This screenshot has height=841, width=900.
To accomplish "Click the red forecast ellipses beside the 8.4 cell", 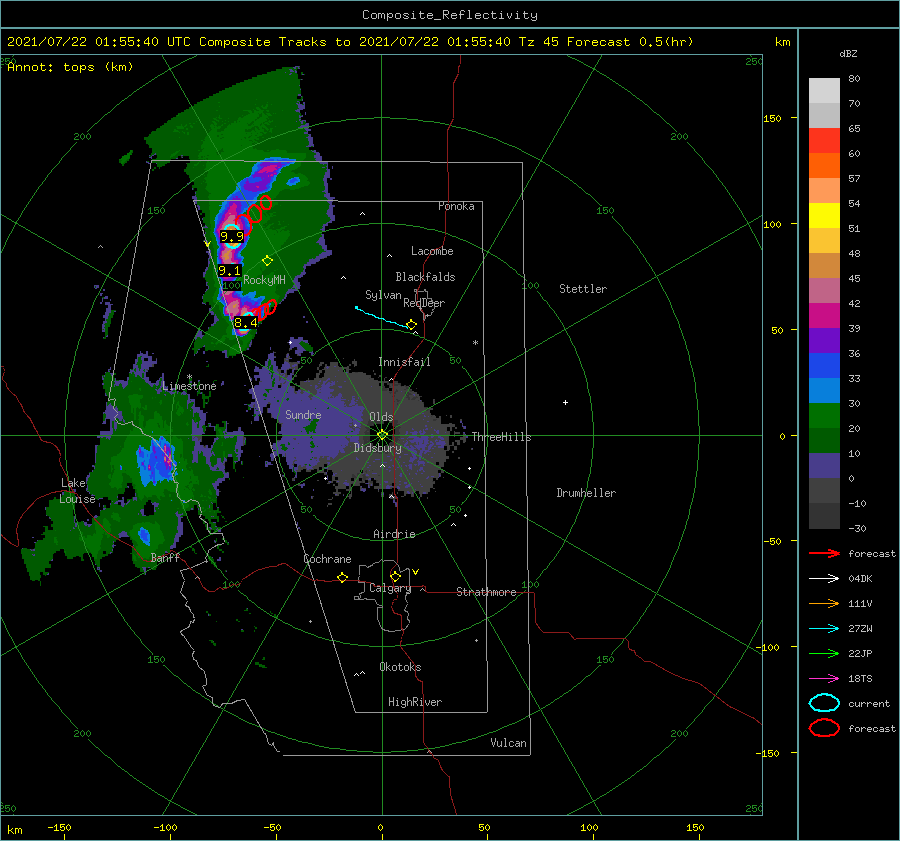I will pyautogui.click(x=266, y=309).
